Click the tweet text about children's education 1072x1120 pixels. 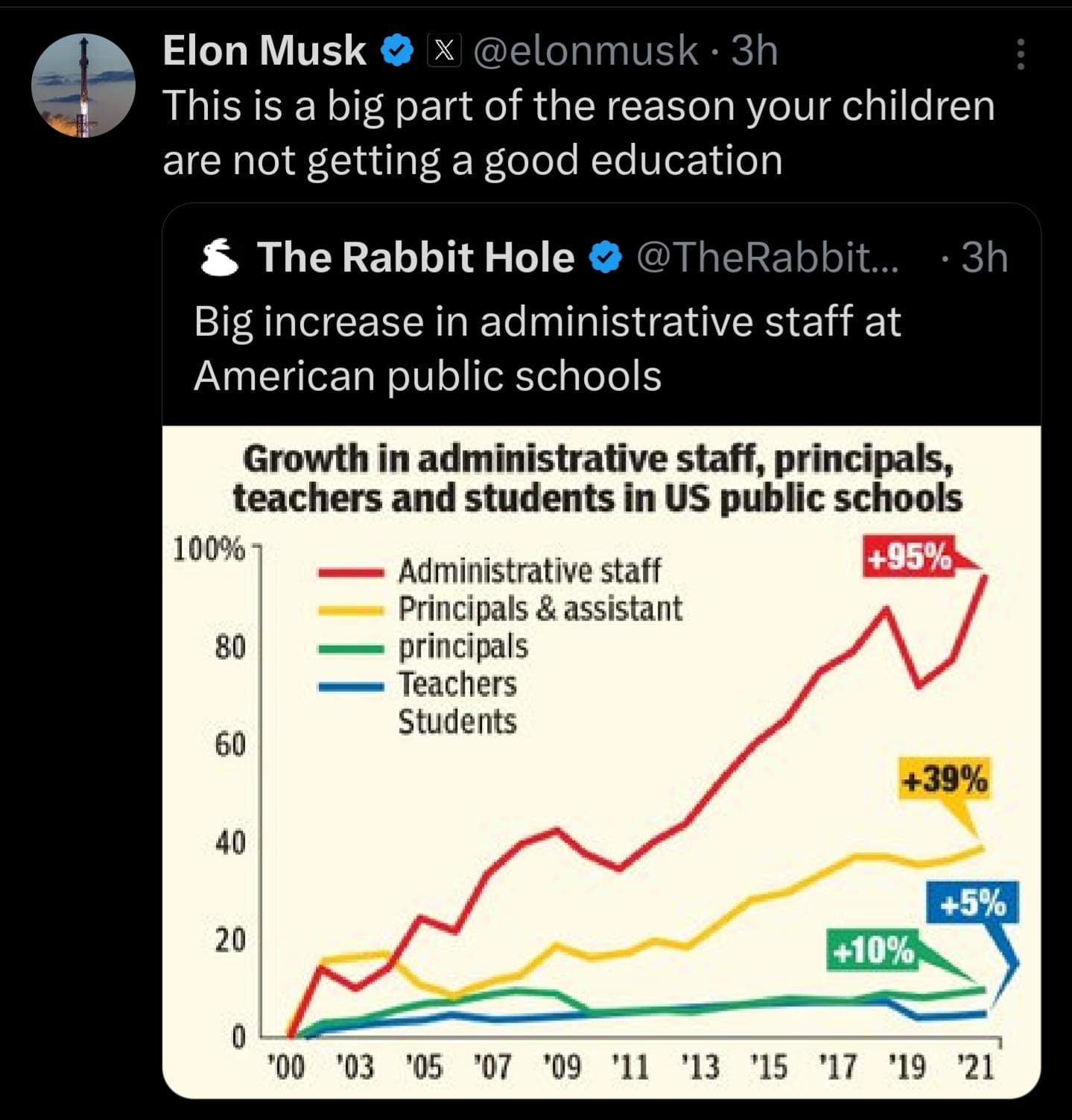(x=579, y=133)
